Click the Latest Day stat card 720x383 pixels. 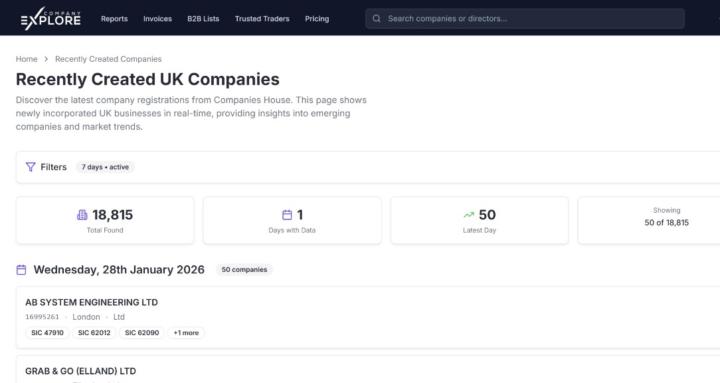pyautogui.click(x=479, y=220)
